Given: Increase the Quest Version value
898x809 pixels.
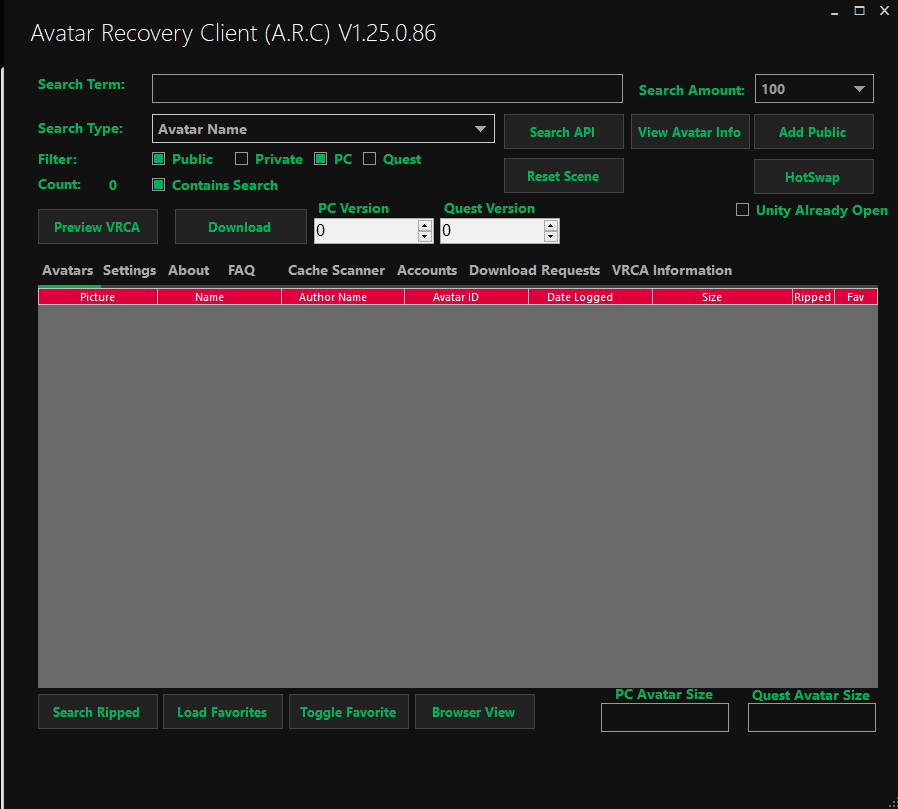Looking at the screenshot, I should 551,225.
